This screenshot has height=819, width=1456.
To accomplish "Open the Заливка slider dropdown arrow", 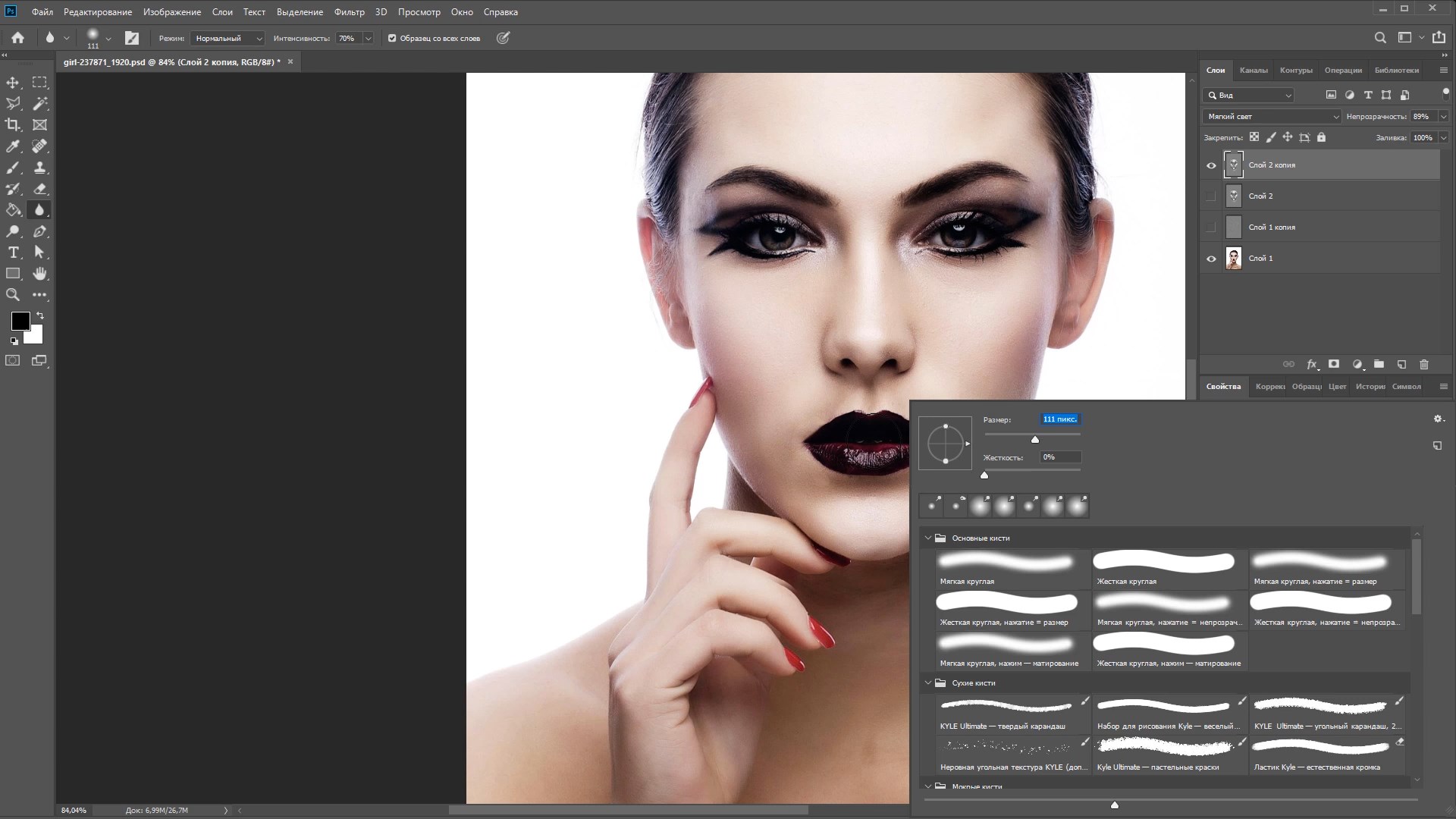I will 1443,138.
